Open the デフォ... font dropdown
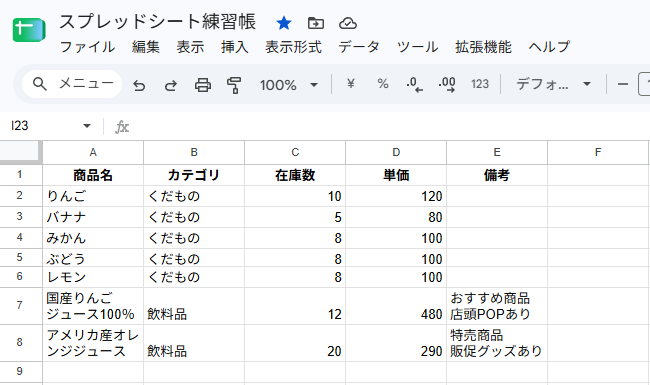650x385 pixels. [x=553, y=84]
